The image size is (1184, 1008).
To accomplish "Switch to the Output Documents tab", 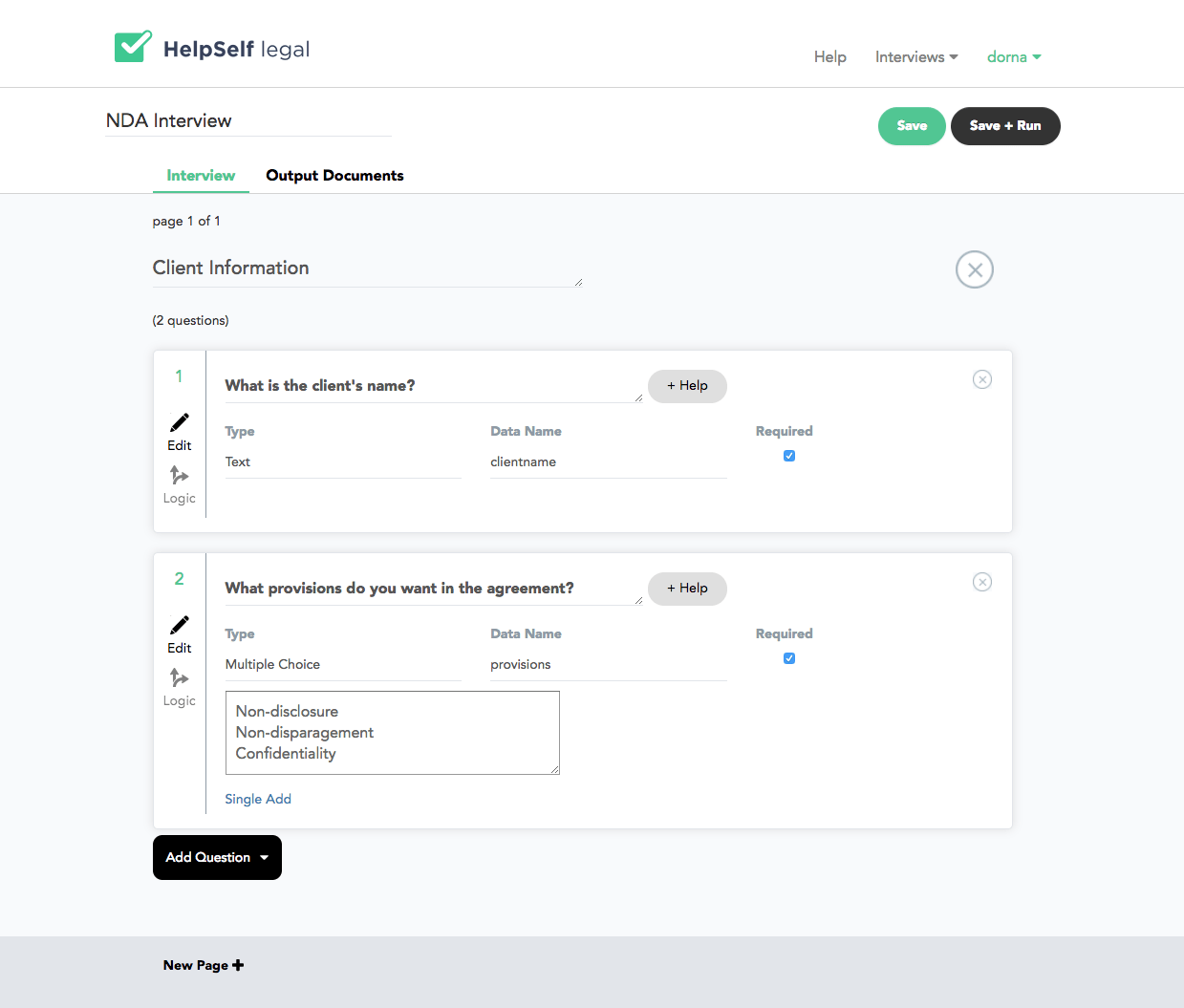I will coord(334,176).
